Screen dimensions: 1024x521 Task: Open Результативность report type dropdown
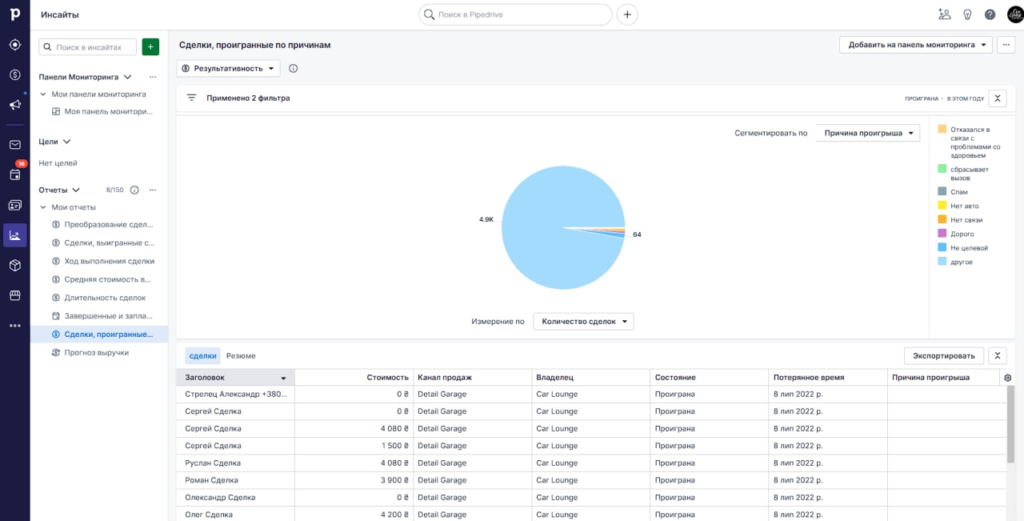pyautogui.click(x=228, y=68)
